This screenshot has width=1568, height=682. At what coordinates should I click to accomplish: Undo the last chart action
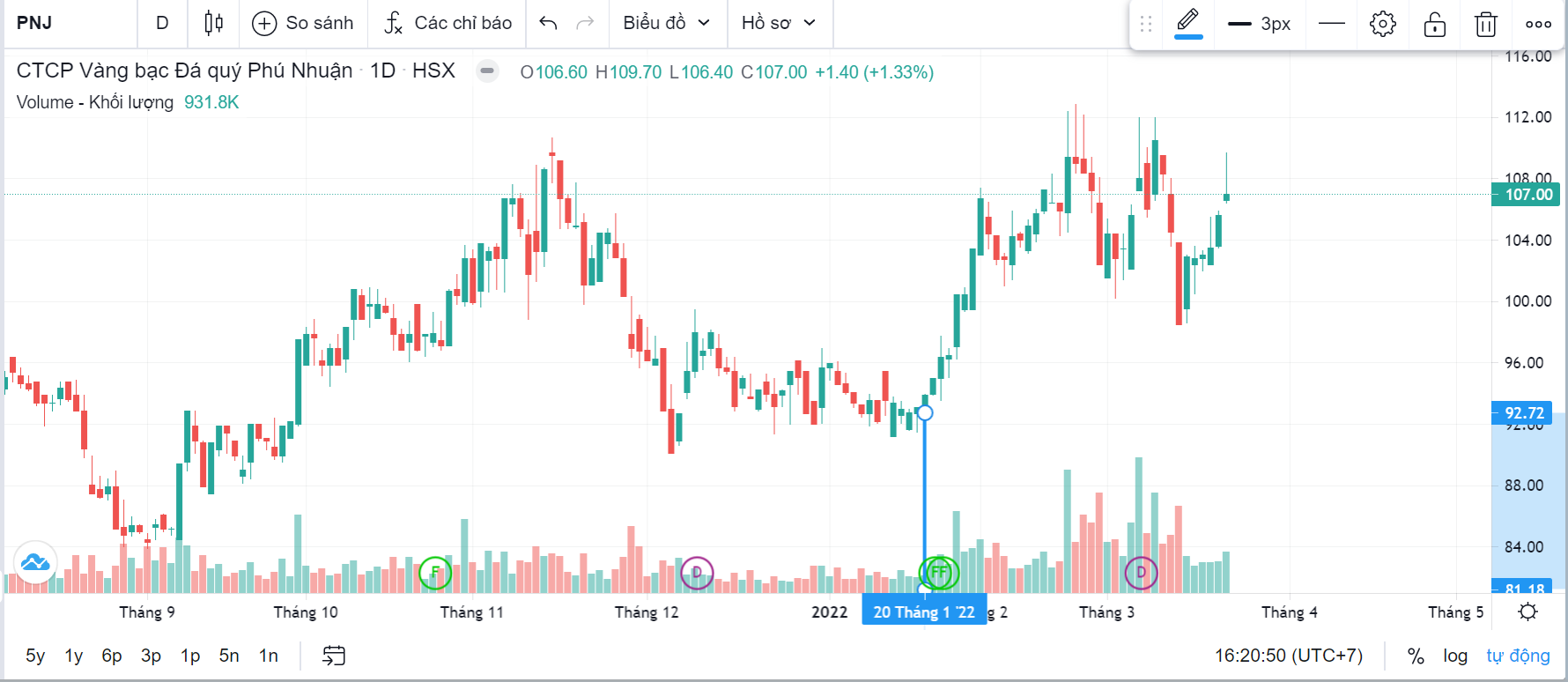(x=548, y=23)
